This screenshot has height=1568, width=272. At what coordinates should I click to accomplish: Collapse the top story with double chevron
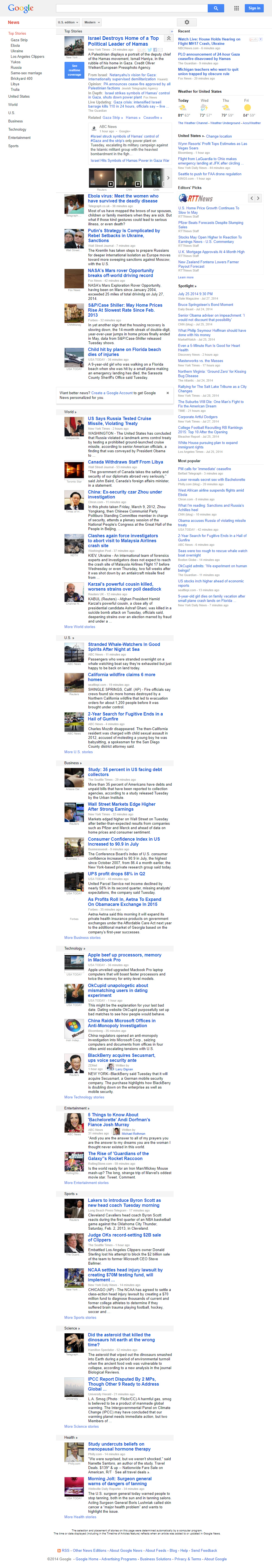[168, 38]
